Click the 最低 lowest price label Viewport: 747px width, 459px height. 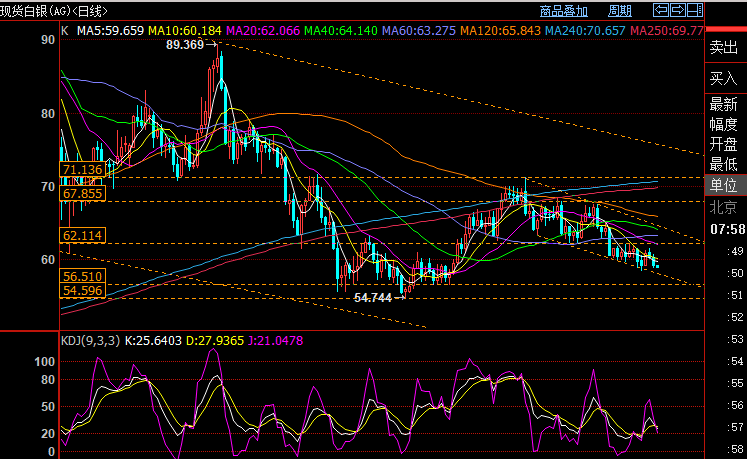[x=723, y=164]
